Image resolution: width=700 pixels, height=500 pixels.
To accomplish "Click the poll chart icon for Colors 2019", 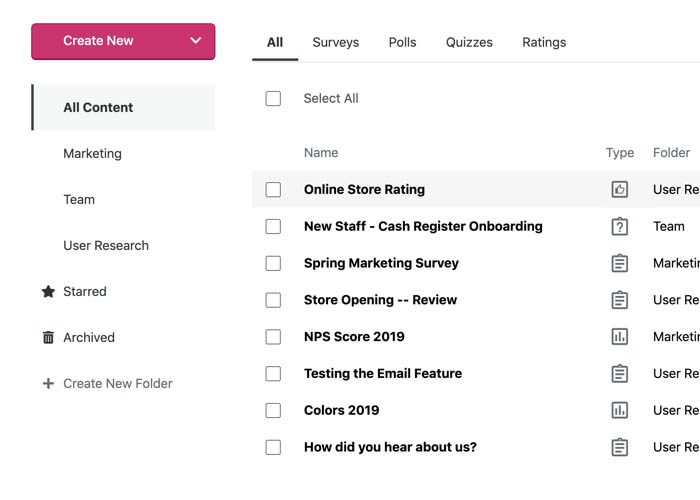I will click(x=620, y=410).
